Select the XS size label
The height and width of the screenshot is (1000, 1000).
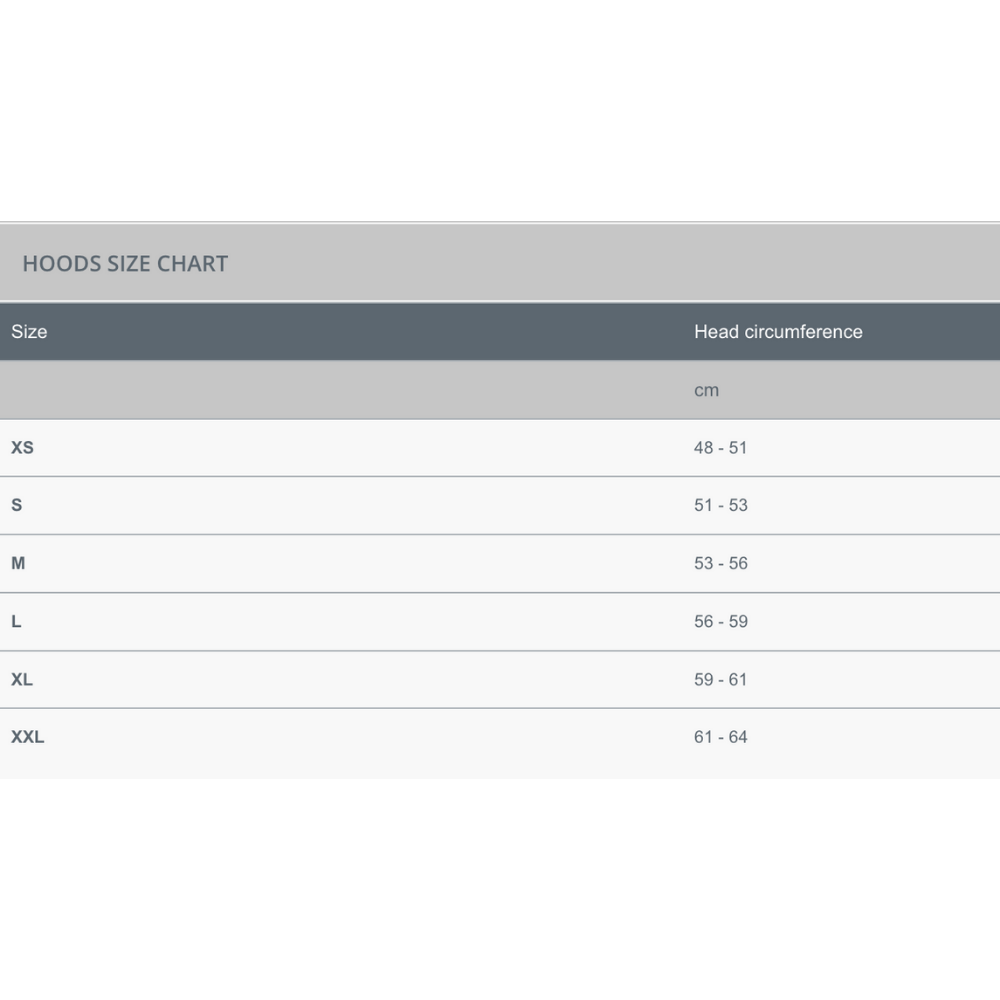click(22, 448)
